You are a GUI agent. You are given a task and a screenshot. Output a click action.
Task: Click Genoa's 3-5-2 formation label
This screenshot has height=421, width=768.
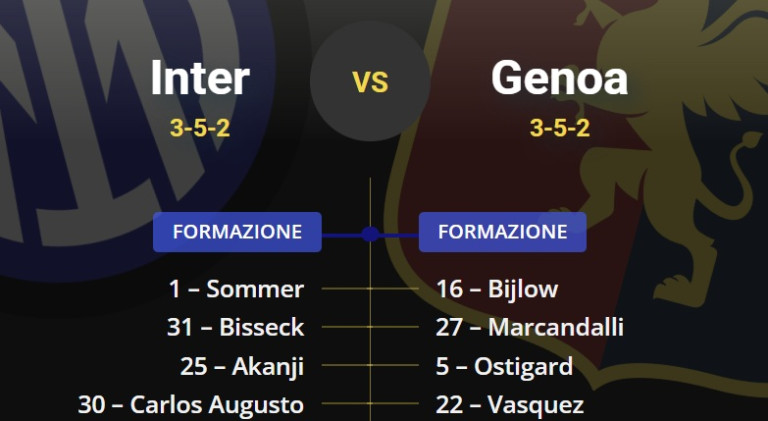(559, 126)
